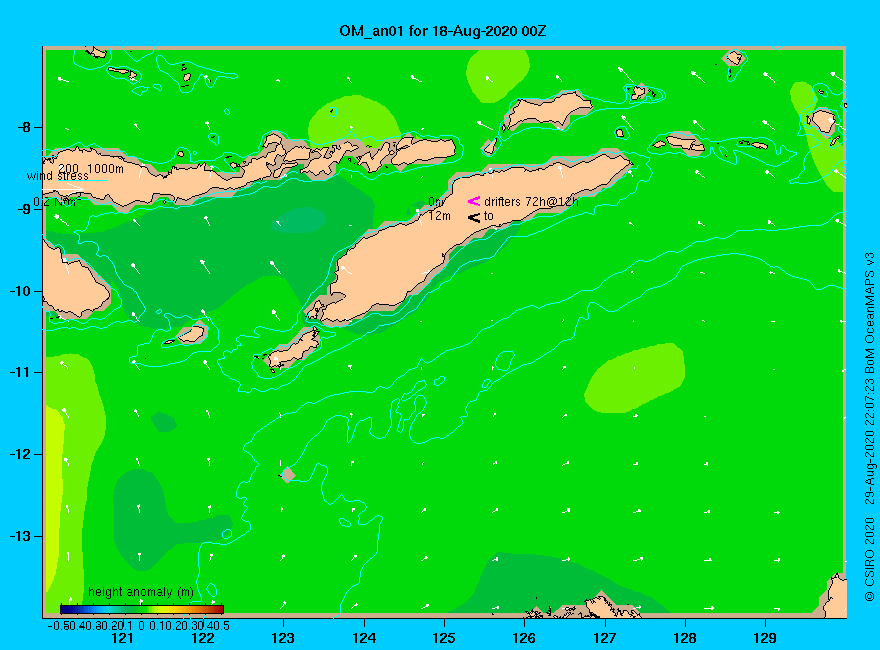Click the height anomaly color bar

pos(142,609)
